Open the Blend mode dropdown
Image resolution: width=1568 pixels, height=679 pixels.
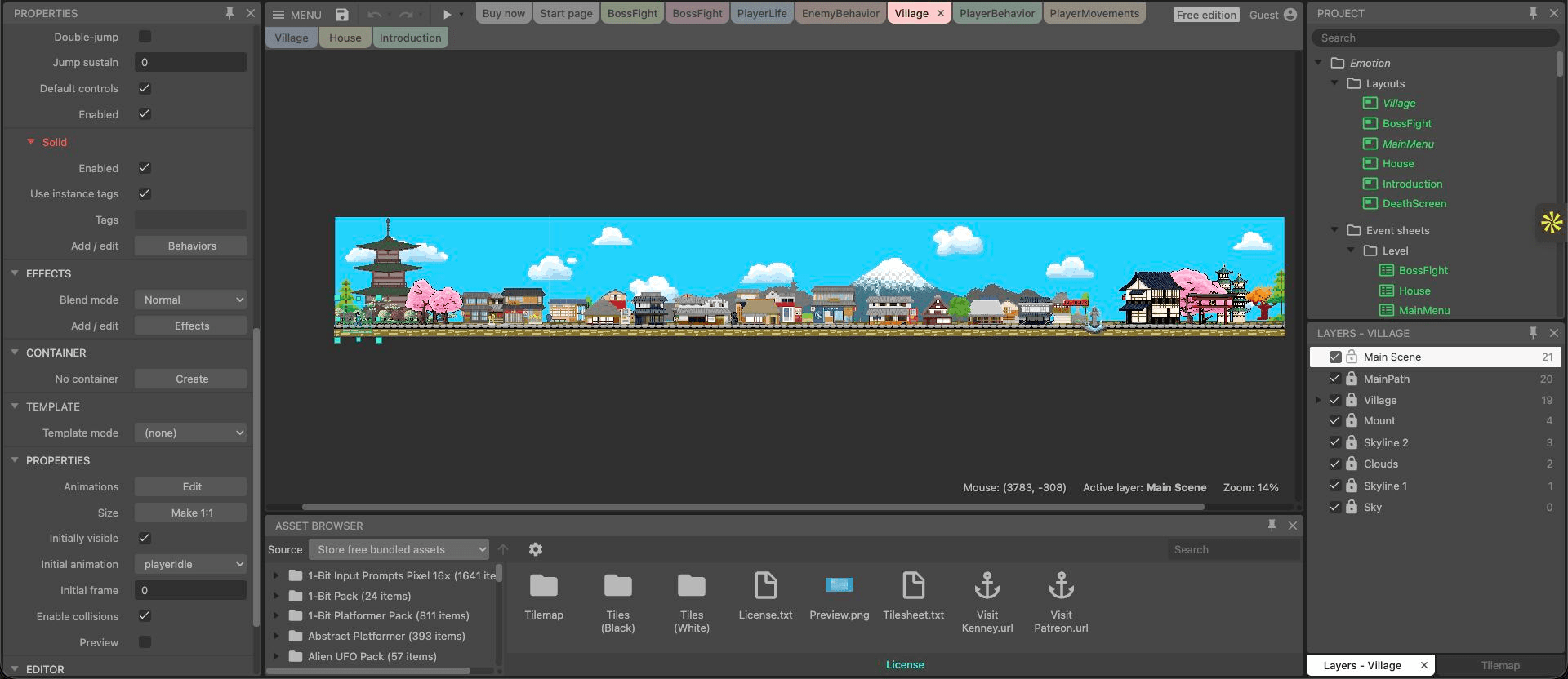pos(190,300)
